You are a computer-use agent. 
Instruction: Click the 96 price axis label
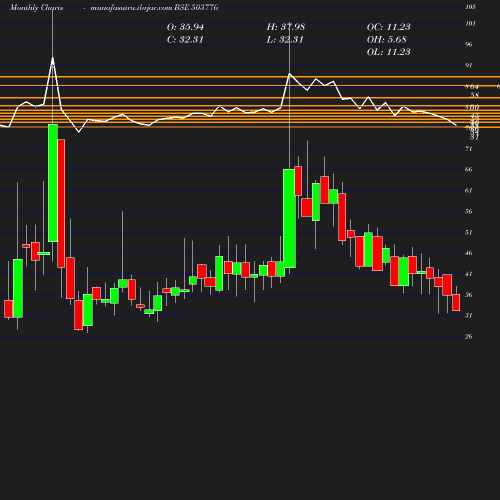click(x=469, y=45)
